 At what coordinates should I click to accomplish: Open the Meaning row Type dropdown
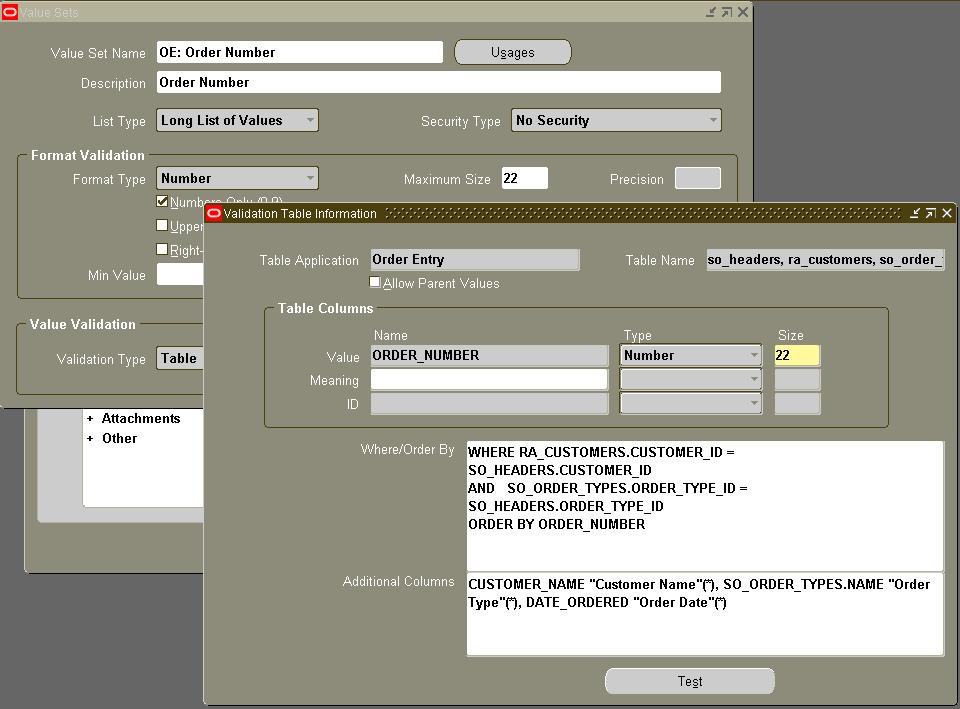751,380
